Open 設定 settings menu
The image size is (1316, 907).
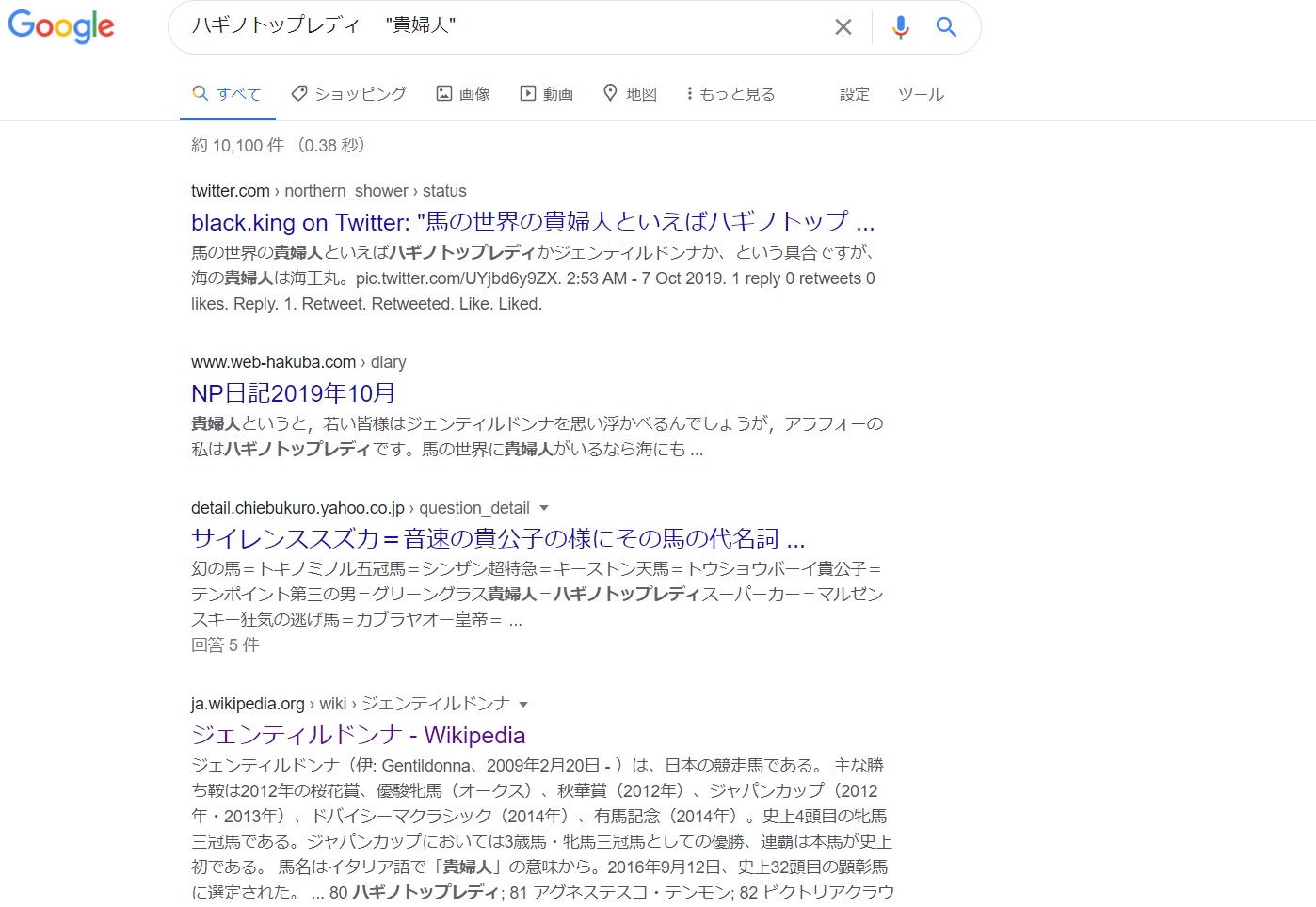pos(855,93)
